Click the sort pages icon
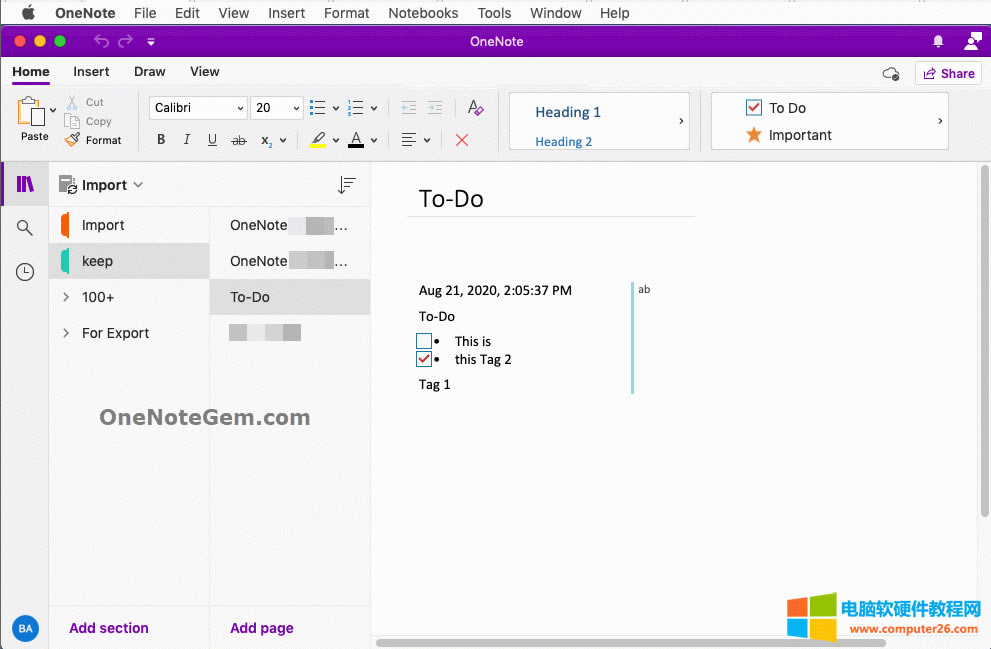991x649 pixels. (x=346, y=185)
